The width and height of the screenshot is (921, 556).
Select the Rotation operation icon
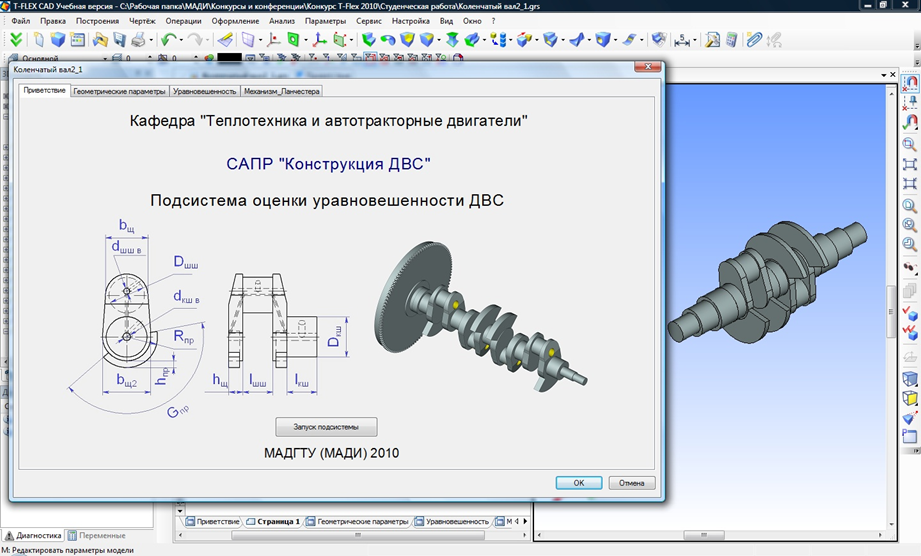(x=388, y=39)
